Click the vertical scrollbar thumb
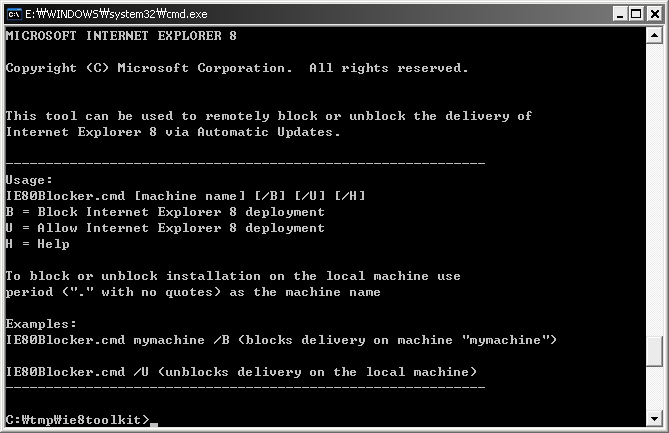This screenshot has height=433, width=669. coord(654,352)
